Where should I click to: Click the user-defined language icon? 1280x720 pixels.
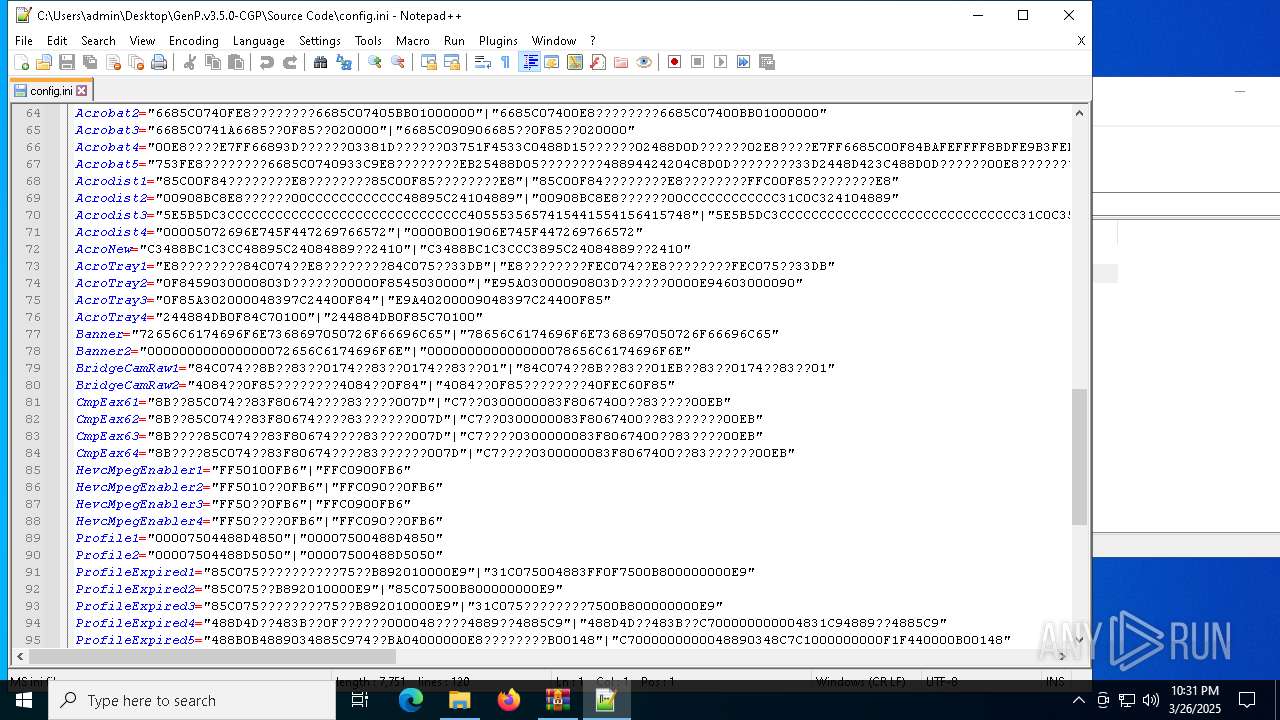[x=552, y=62]
